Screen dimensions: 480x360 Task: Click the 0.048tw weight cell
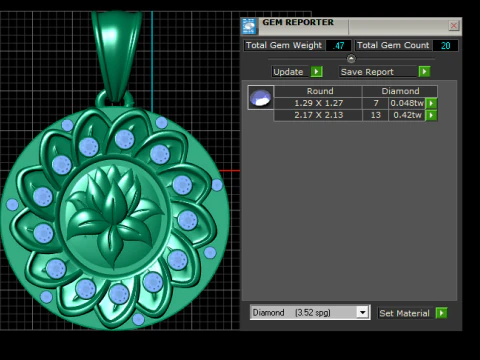point(407,103)
